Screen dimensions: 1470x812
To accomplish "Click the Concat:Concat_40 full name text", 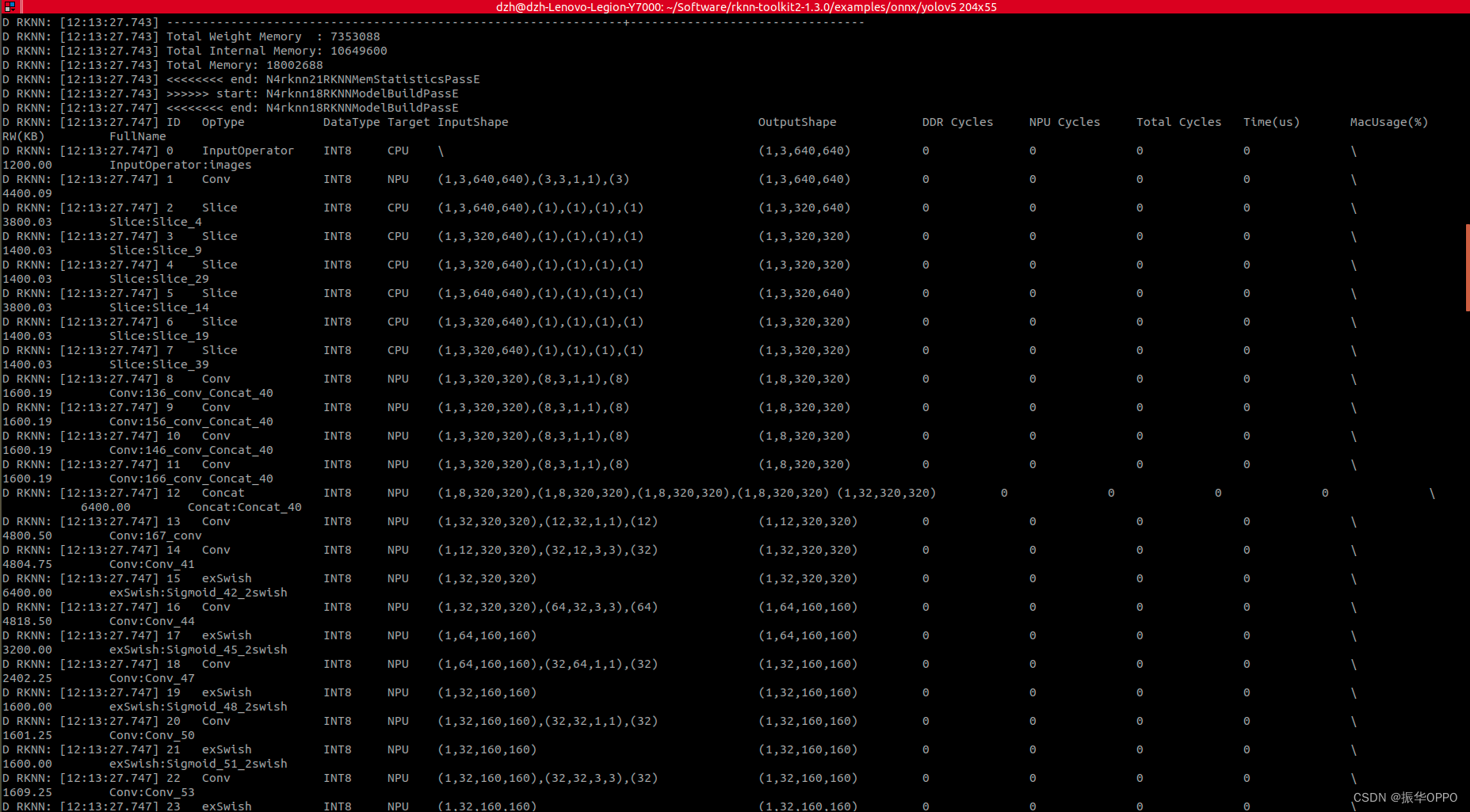I will coord(244,507).
